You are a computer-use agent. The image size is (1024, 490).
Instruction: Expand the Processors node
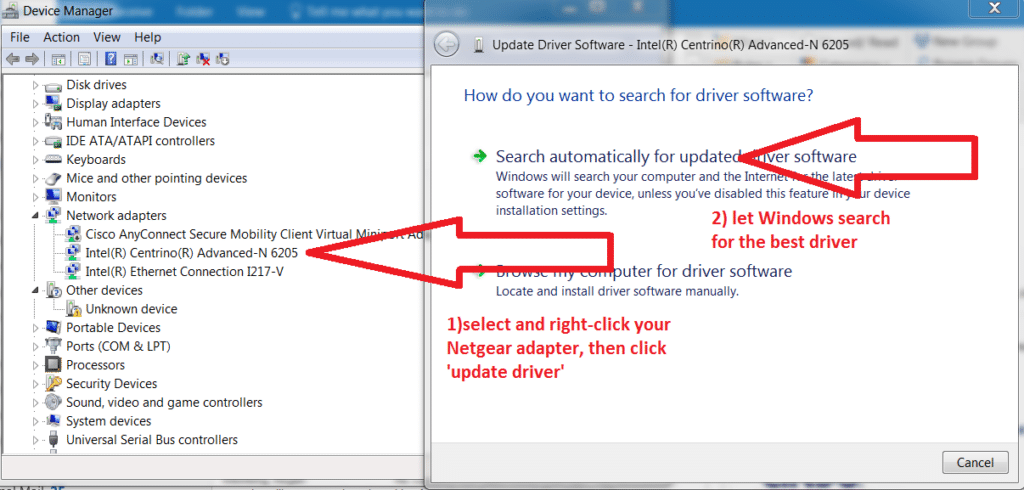[x=36, y=365]
